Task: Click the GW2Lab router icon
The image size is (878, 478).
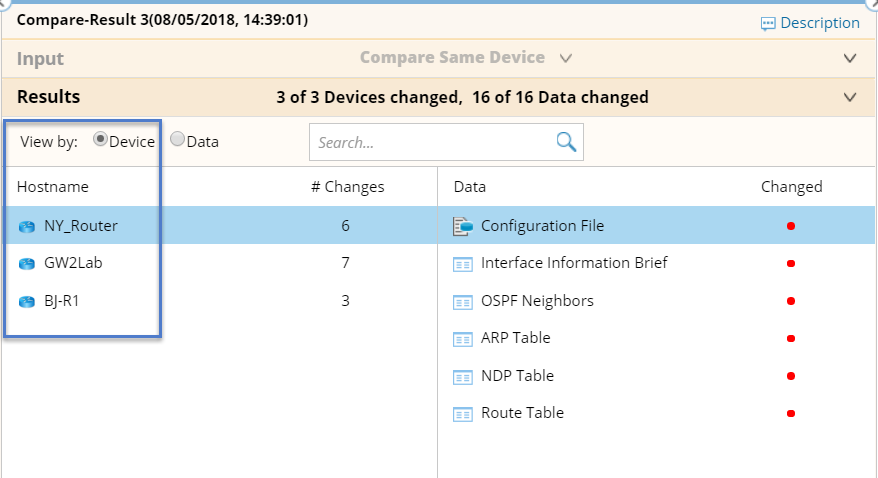Action: coord(27,264)
